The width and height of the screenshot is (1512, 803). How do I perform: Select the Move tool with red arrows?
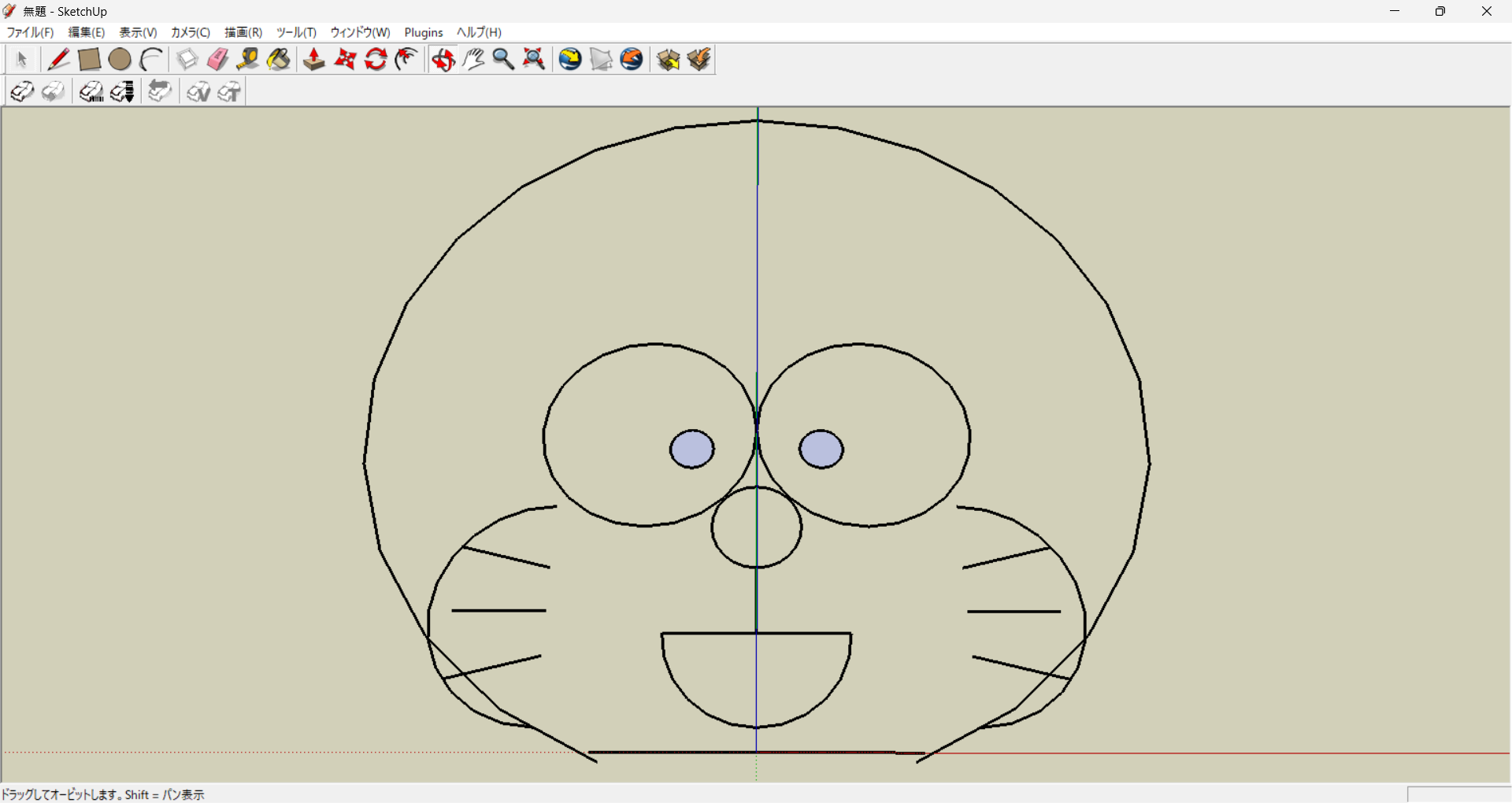pyautogui.click(x=345, y=59)
